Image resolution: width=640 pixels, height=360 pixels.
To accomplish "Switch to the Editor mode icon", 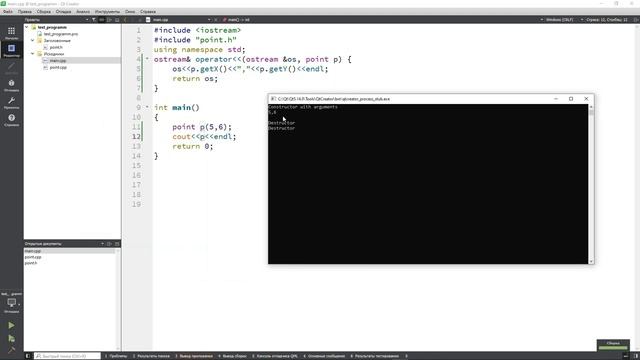I will (x=11, y=49).
